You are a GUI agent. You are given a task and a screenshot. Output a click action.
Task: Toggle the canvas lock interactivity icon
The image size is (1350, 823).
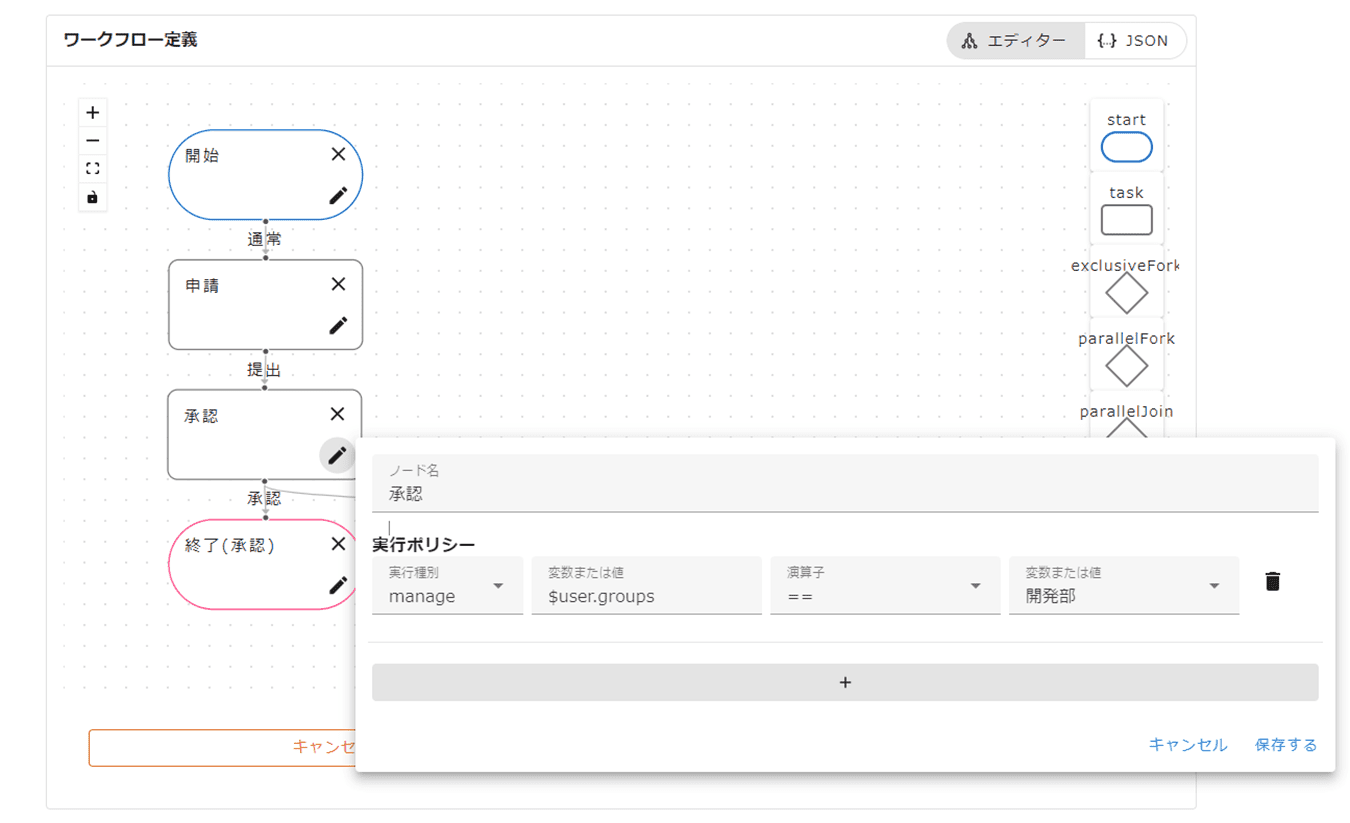tap(93, 198)
